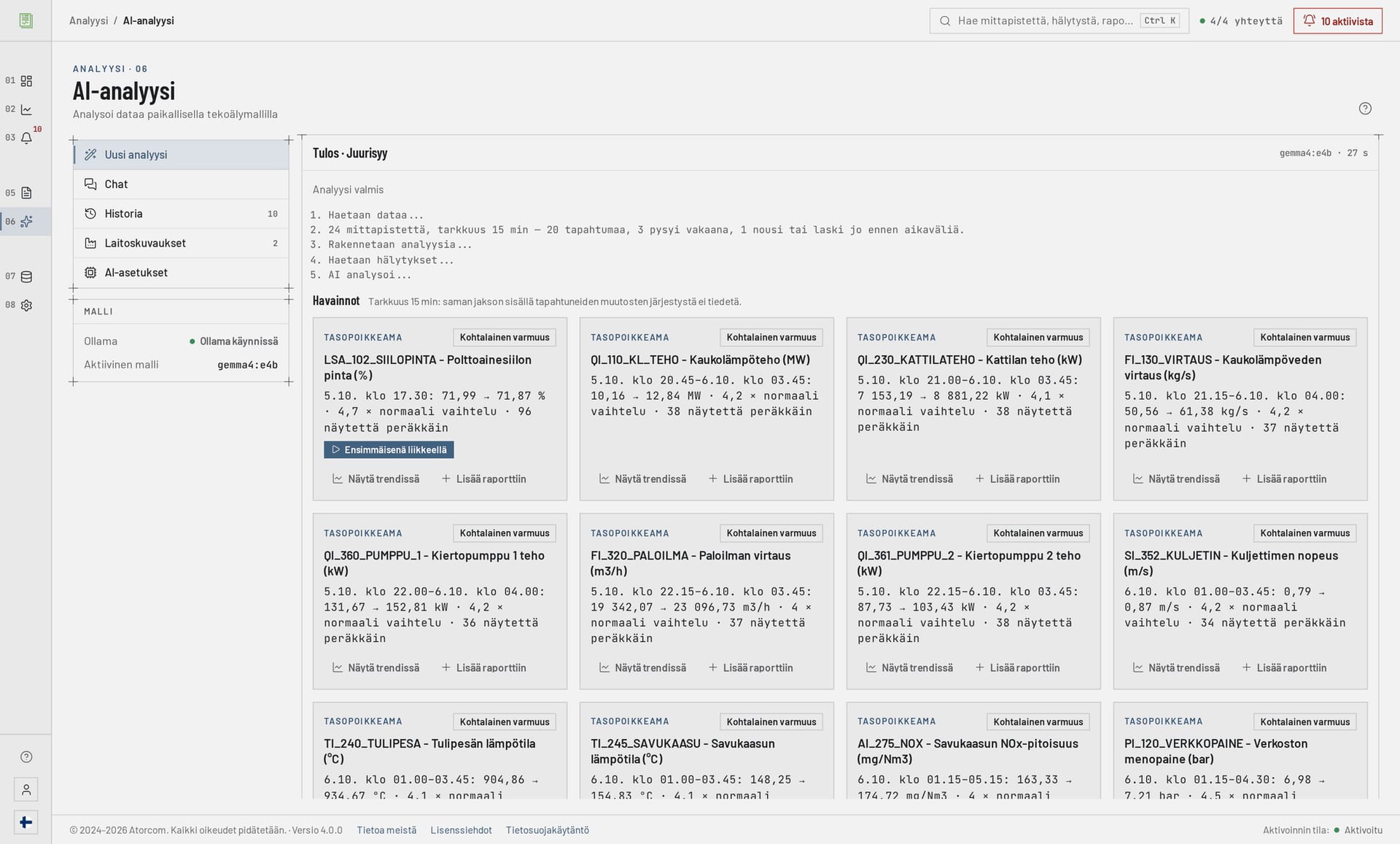Click Aktivoitu activation status in footer
This screenshot has width=1400, height=844.
pos(1358,830)
